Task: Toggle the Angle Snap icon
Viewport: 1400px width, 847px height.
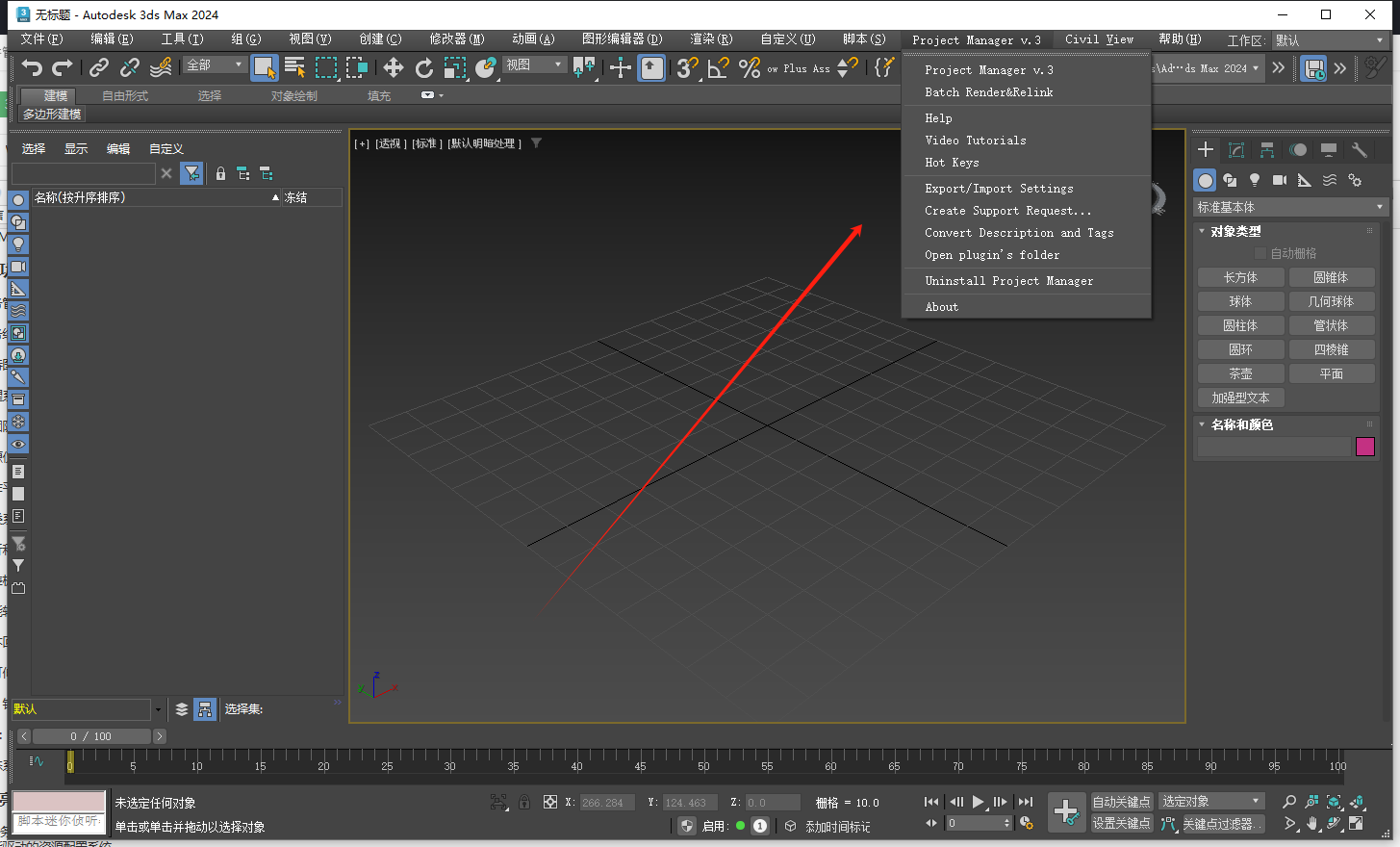Action: 718,67
